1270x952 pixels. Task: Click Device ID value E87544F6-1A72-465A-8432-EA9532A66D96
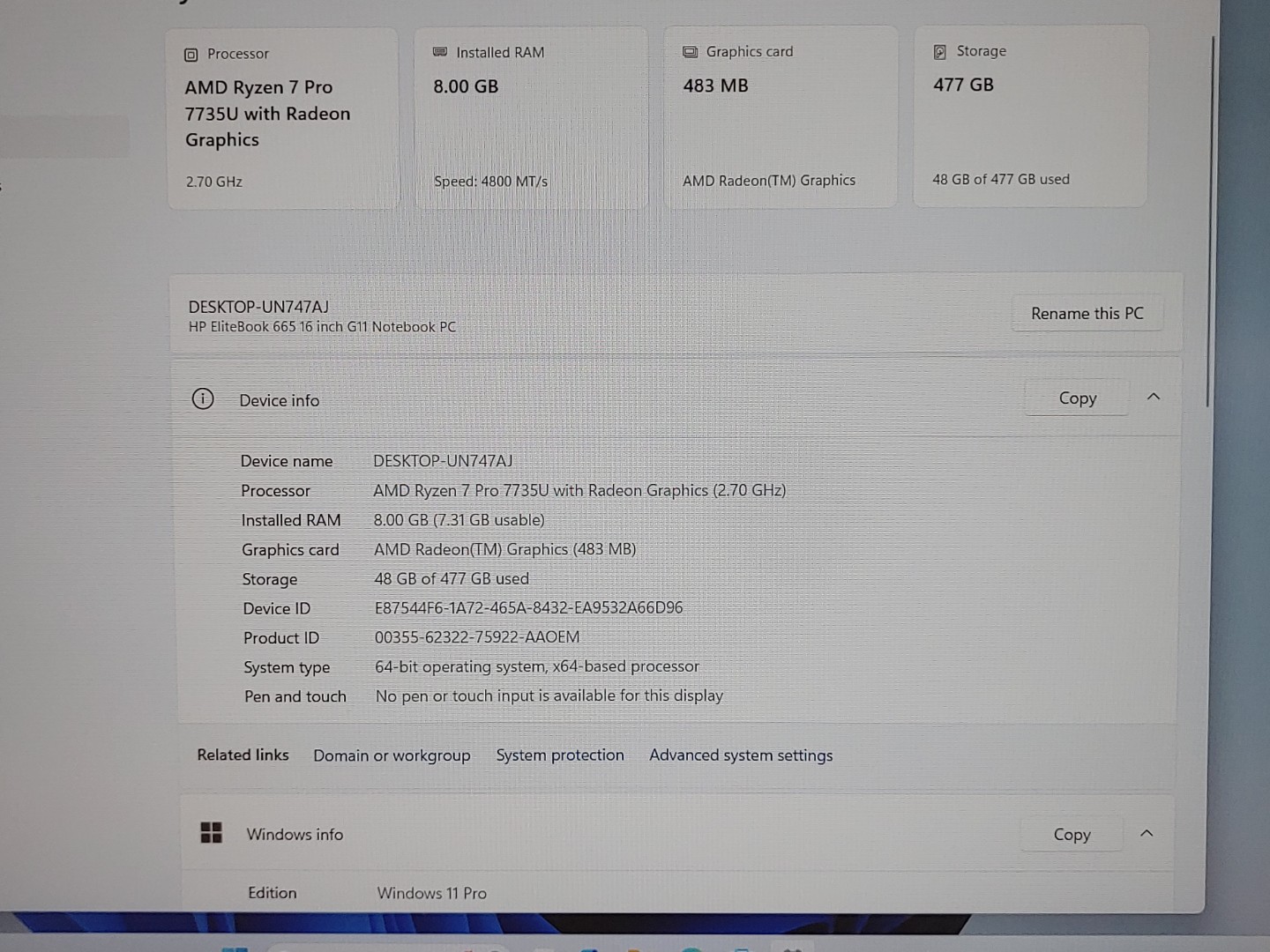pyautogui.click(x=528, y=607)
